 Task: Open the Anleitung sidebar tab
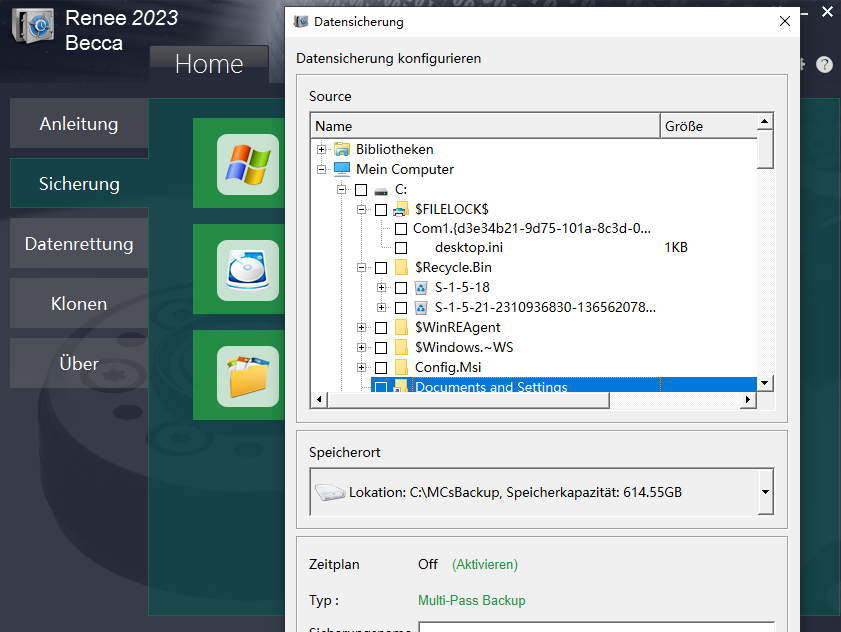tap(79, 123)
